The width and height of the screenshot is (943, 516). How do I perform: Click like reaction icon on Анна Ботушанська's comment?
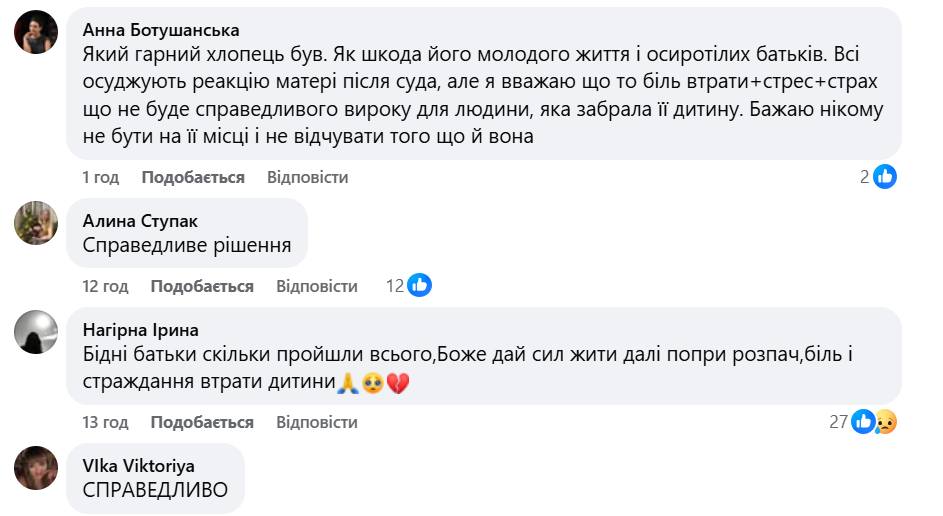tap(885, 177)
